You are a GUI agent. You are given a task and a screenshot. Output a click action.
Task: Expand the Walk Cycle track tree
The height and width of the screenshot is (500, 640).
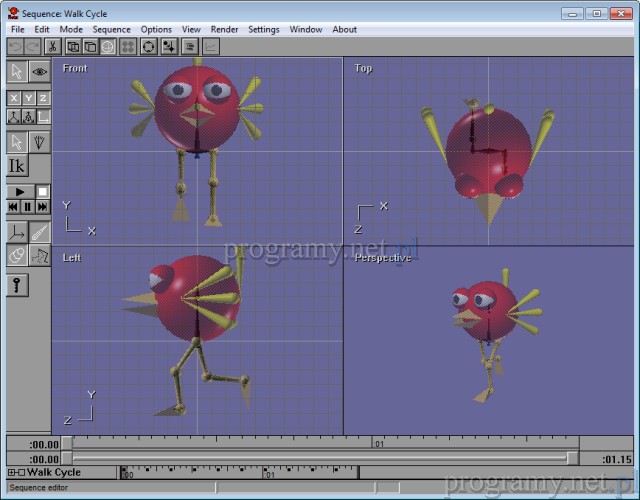(11, 472)
